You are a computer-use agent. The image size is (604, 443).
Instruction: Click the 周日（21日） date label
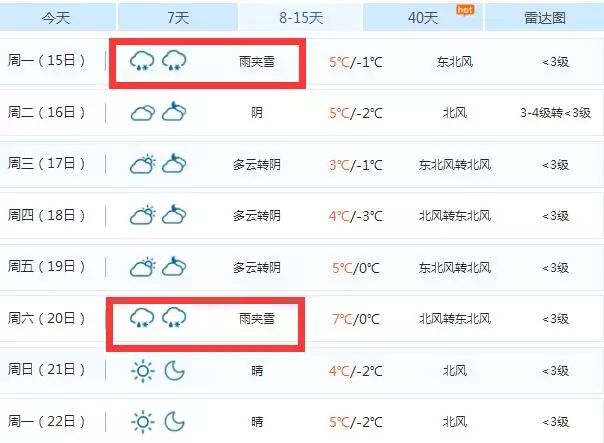click(47, 371)
